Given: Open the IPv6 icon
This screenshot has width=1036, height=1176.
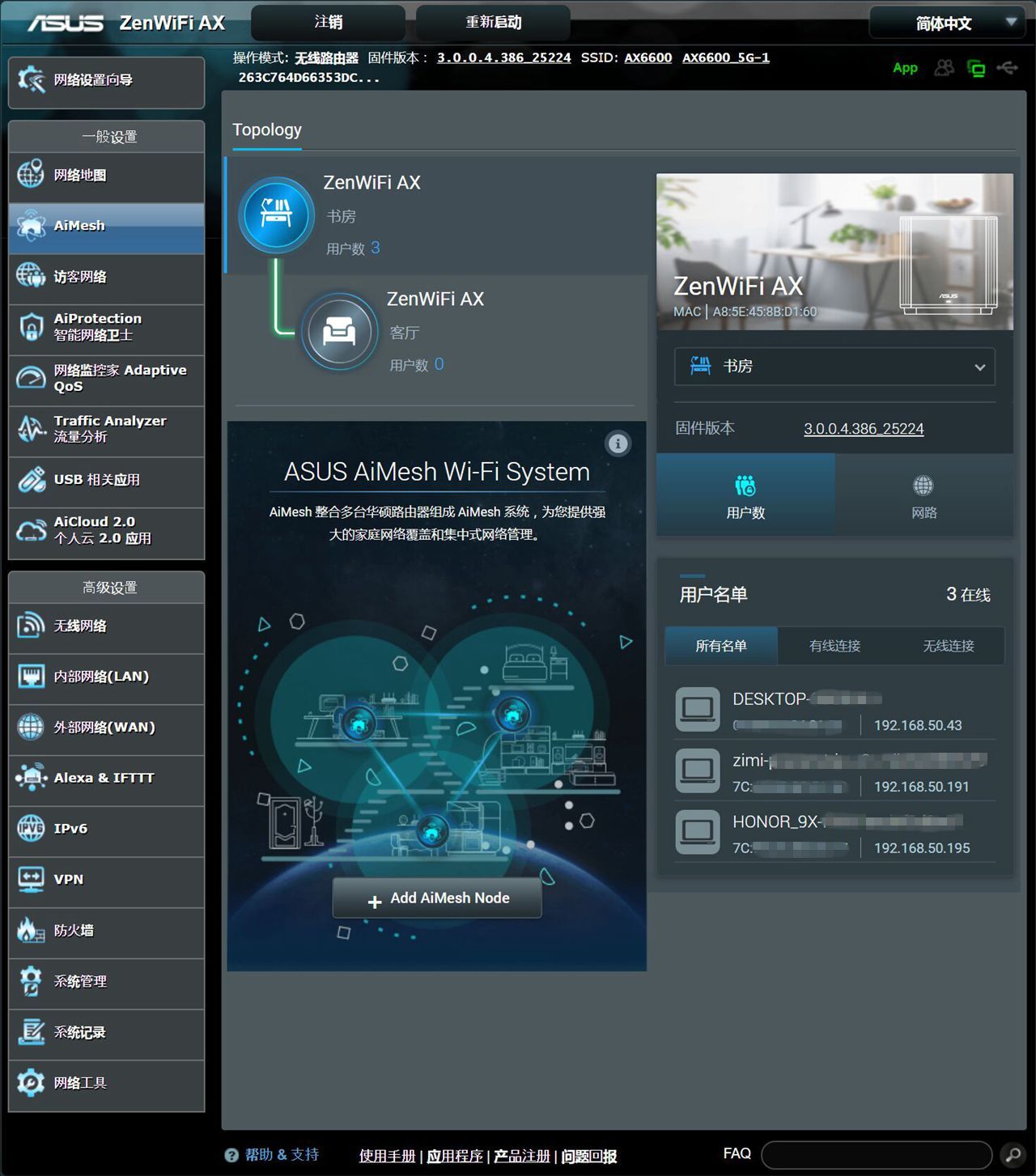Looking at the screenshot, I should [31, 828].
